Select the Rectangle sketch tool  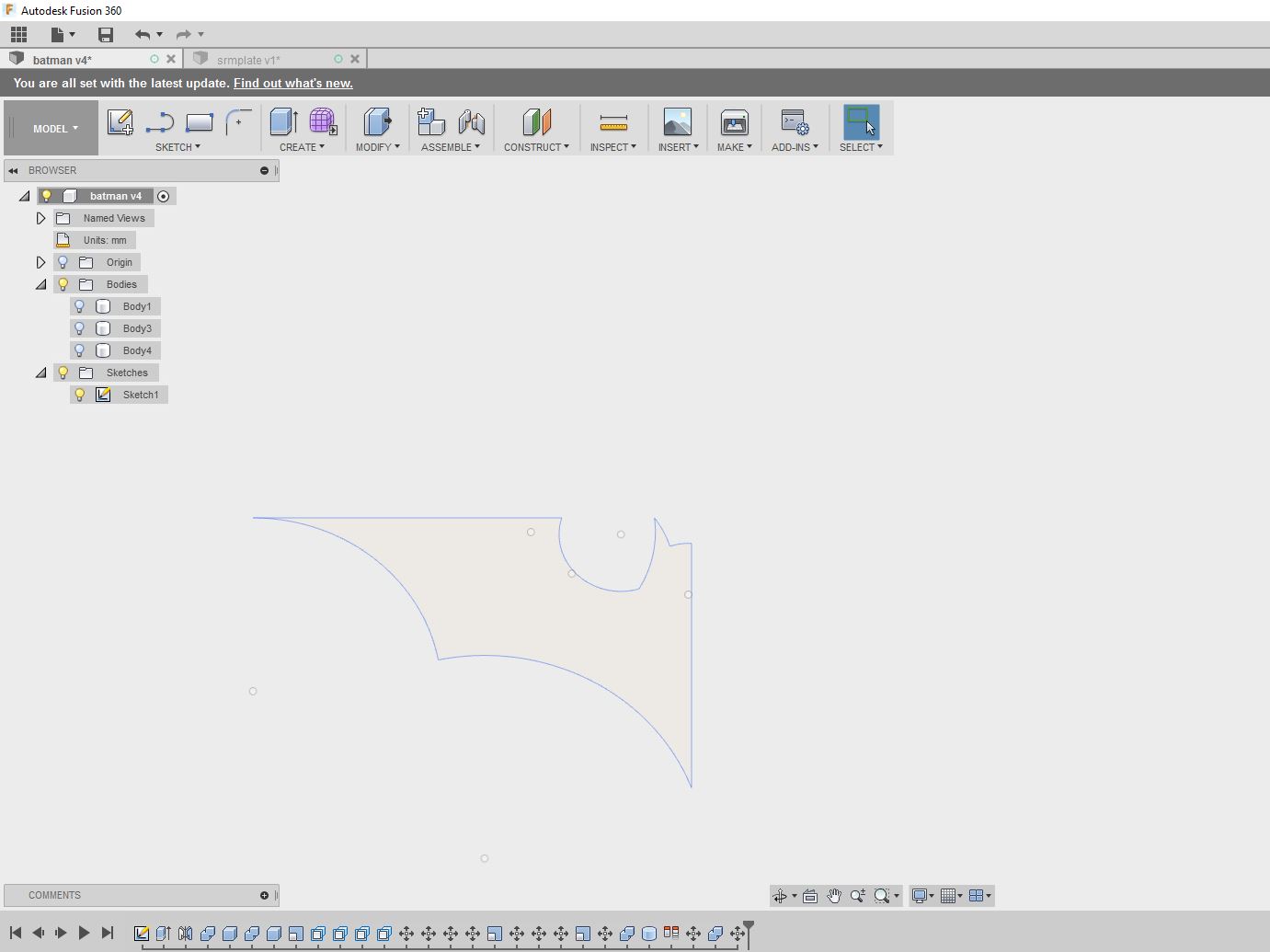[200, 122]
